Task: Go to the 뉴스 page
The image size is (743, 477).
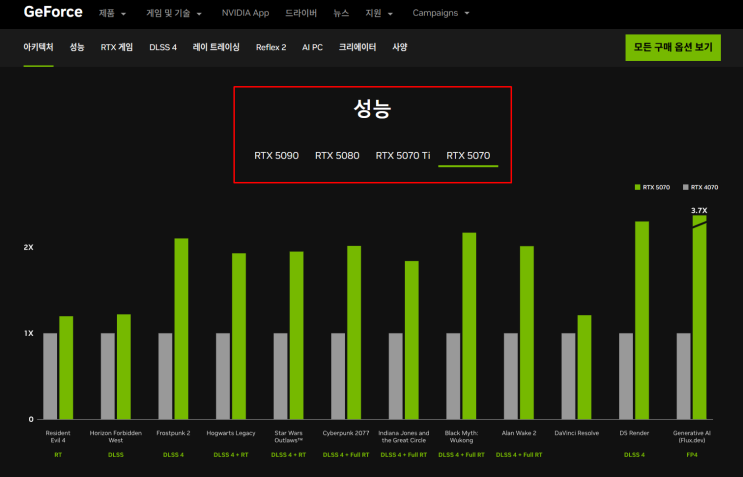Action: point(341,13)
